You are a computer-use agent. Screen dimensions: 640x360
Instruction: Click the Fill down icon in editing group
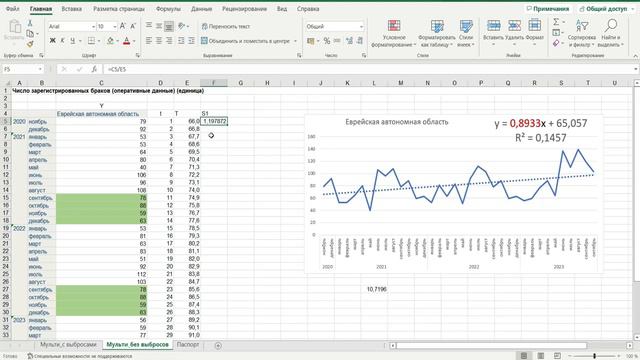coord(556,32)
